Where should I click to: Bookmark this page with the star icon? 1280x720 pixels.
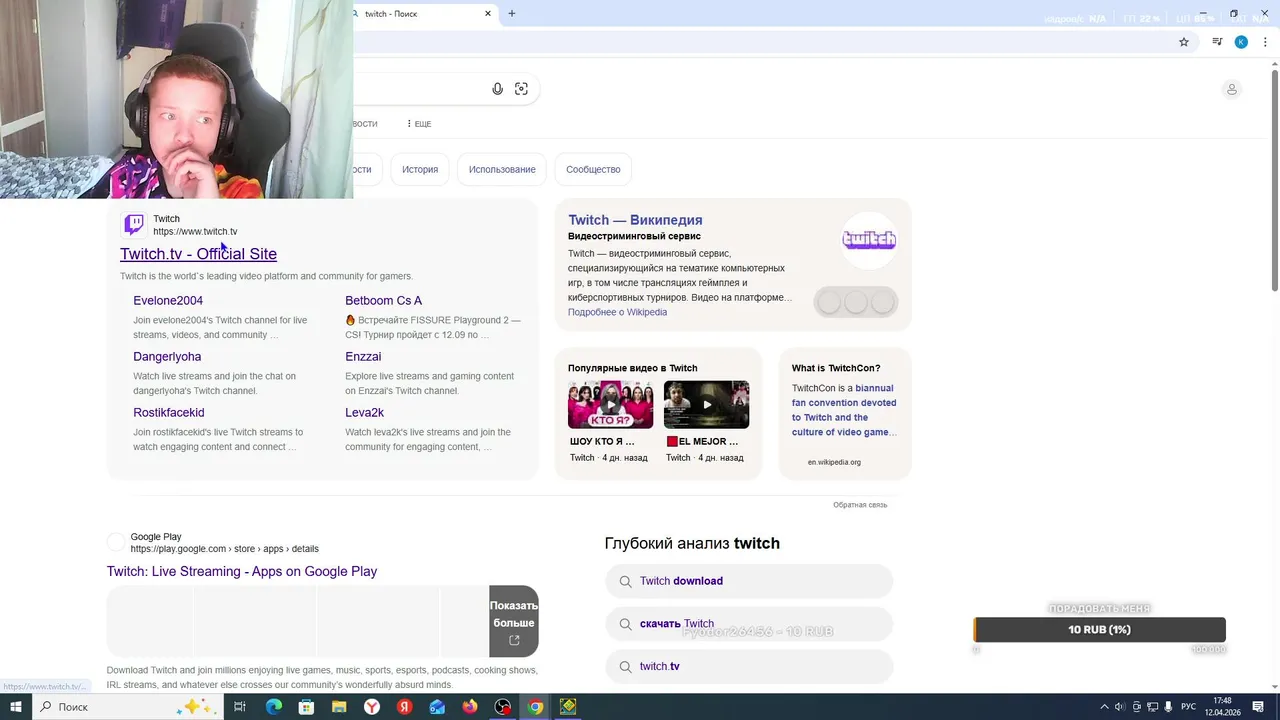[x=1184, y=42]
